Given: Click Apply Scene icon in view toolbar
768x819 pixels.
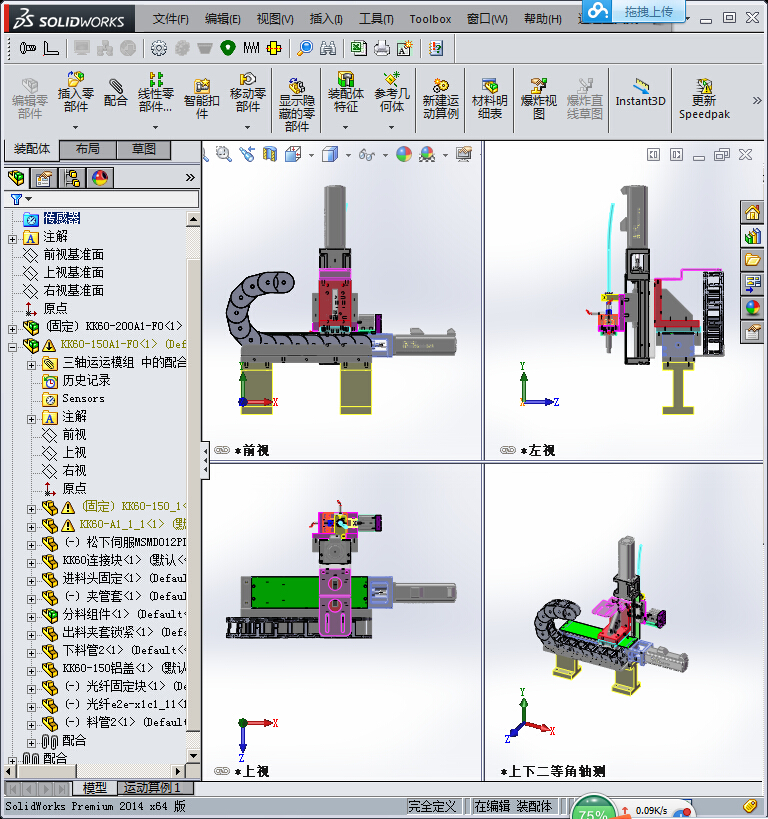Looking at the screenshot, I should [x=427, y=154].
